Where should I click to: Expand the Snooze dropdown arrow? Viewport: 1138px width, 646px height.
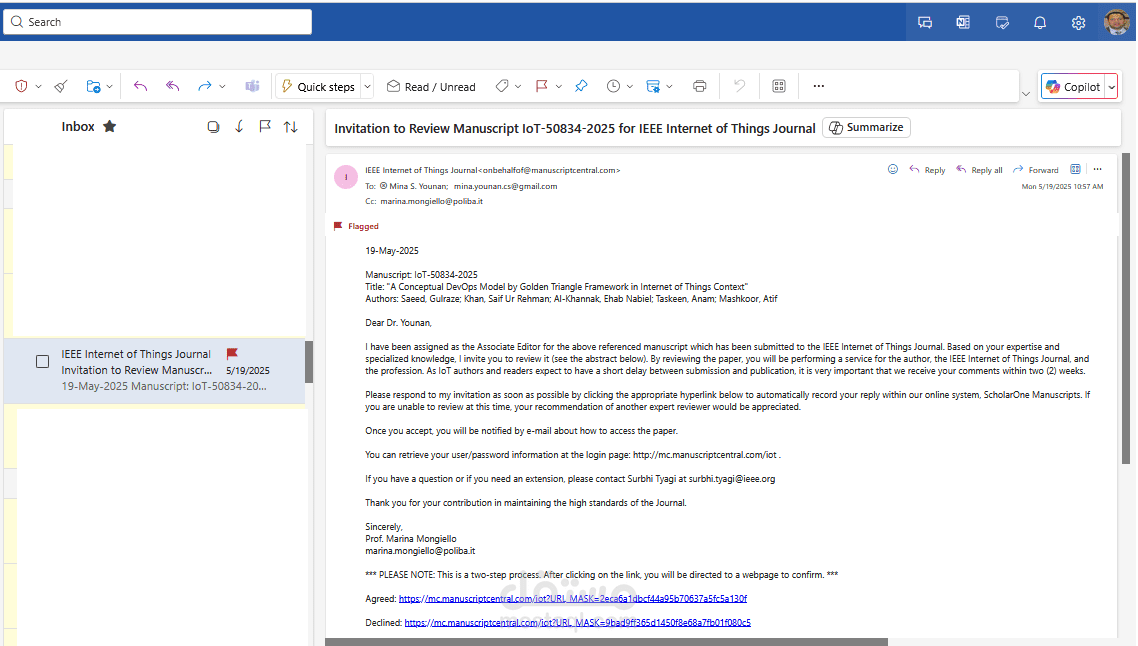tap(630, 87)
